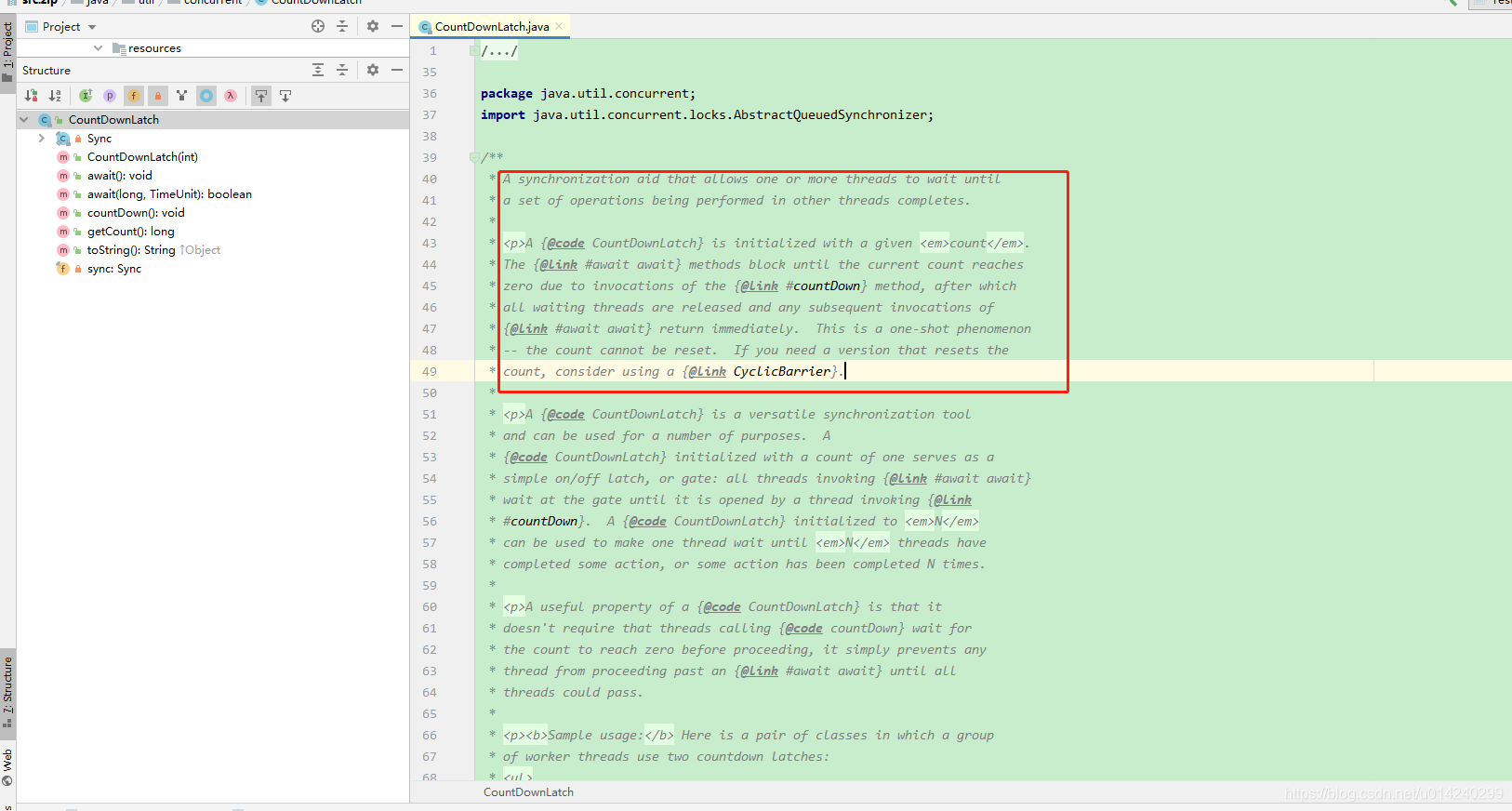Click the Sync class icon
1512x811 pixels.
pyautogui.click(x=63, y=139)
